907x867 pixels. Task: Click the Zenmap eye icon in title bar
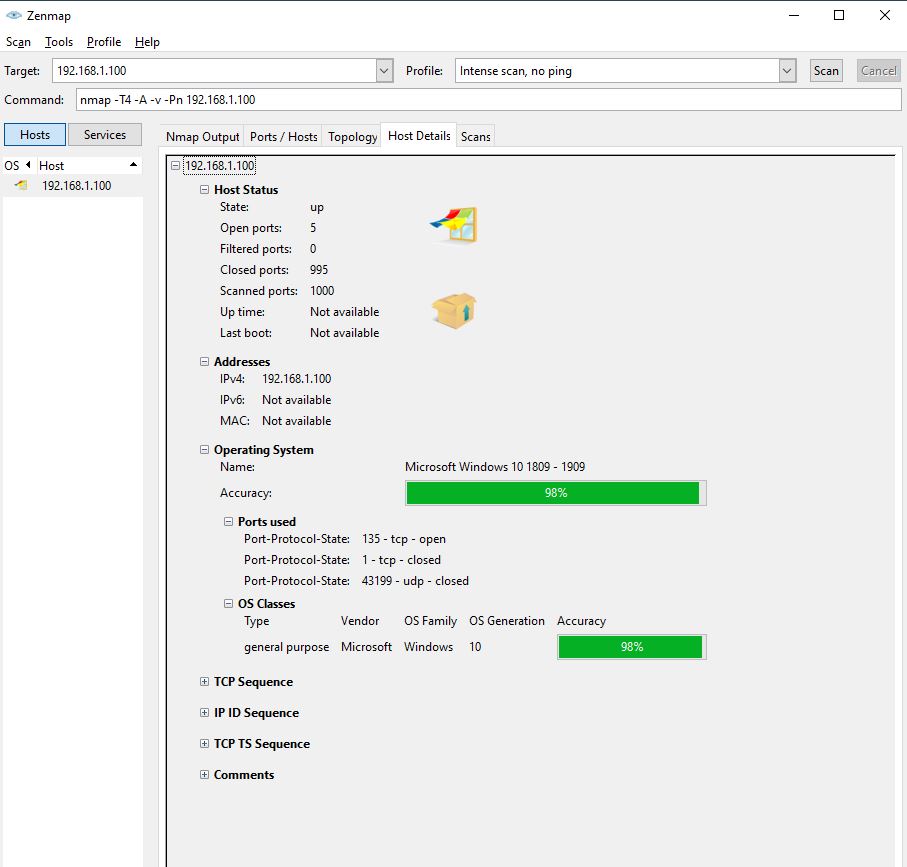click(x=13, y=16)
